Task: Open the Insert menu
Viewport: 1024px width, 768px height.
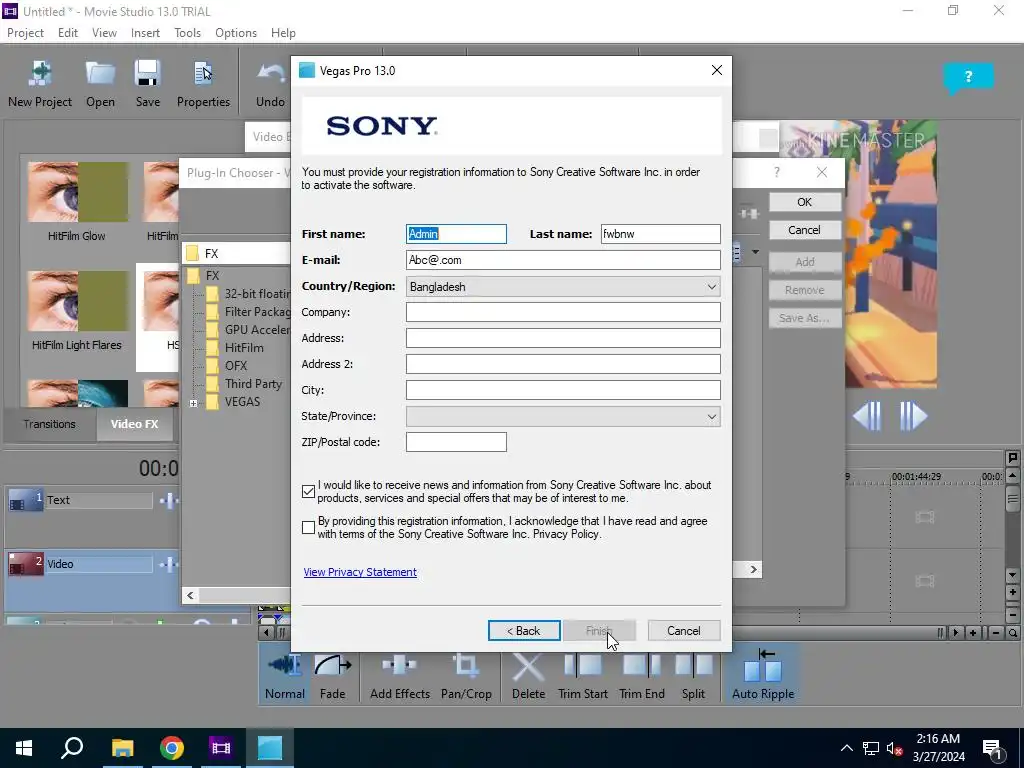Action: click(145, 33)
